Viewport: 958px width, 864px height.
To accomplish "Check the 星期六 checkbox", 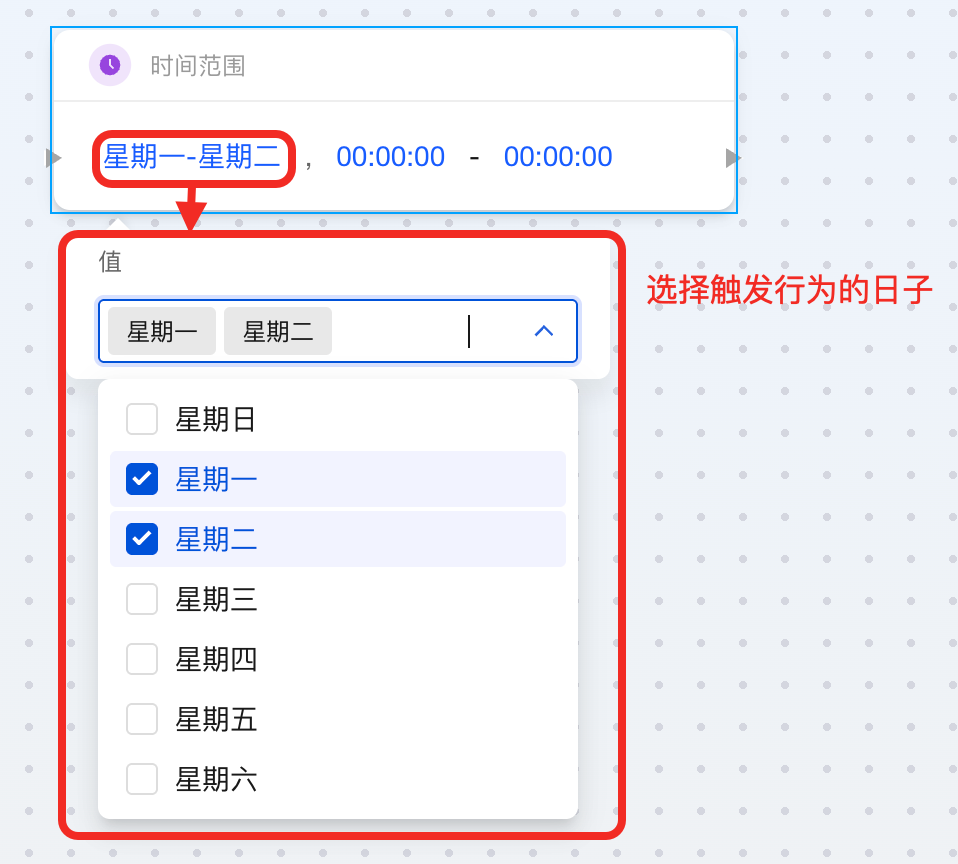I will click(142, 779).
